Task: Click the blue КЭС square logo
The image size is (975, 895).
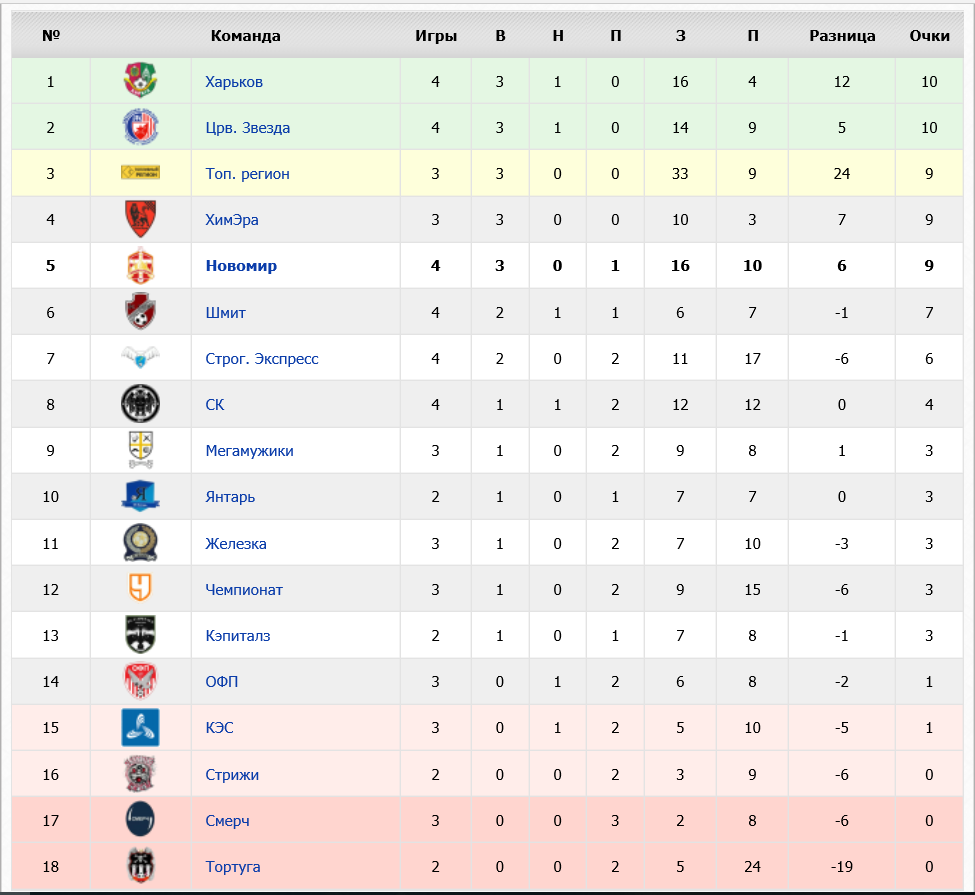Action: pyautogui.click(x=141, y=727)
